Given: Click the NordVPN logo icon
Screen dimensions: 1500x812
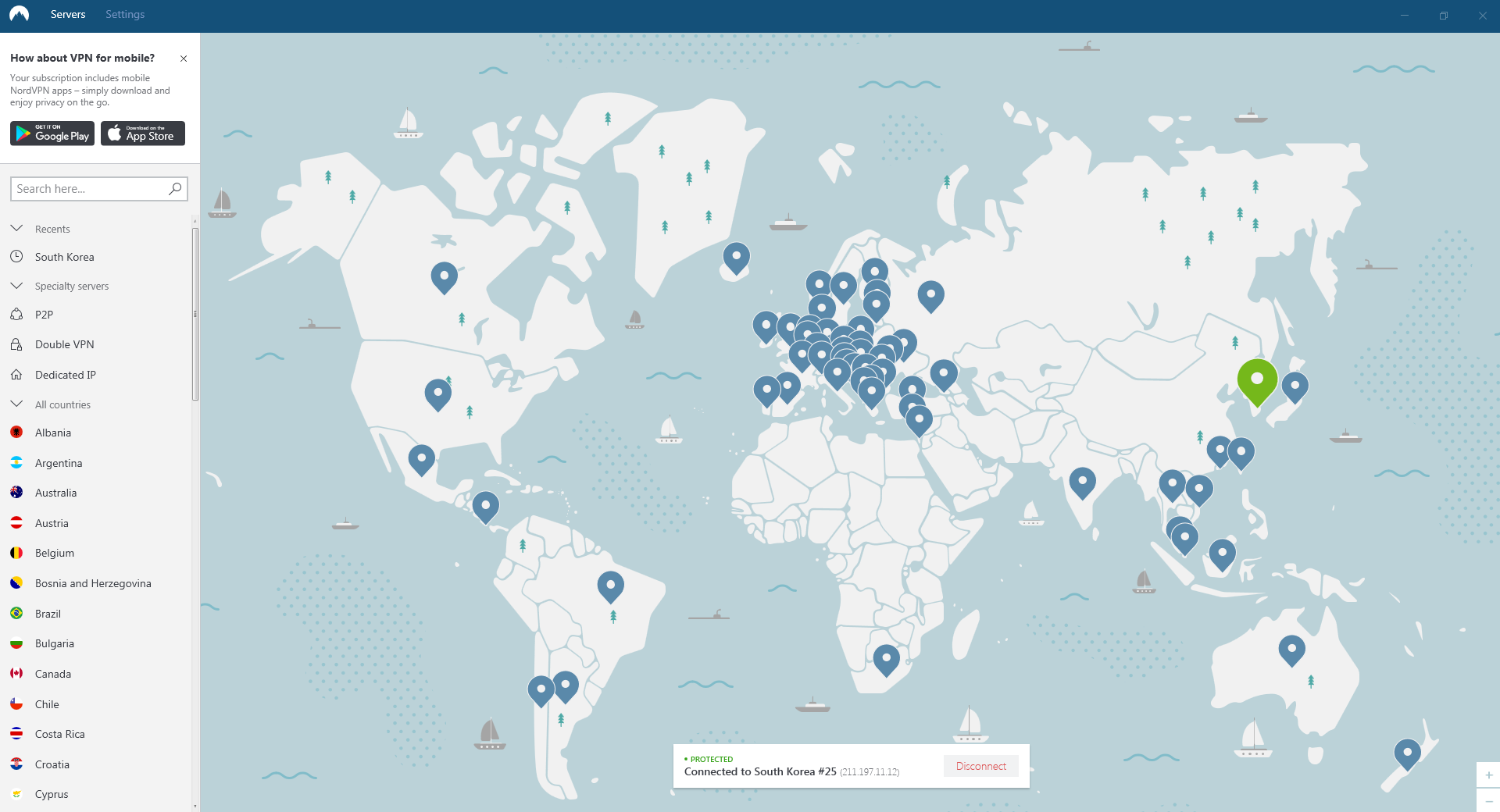Looking at the screenshot, I should (19, 14).
